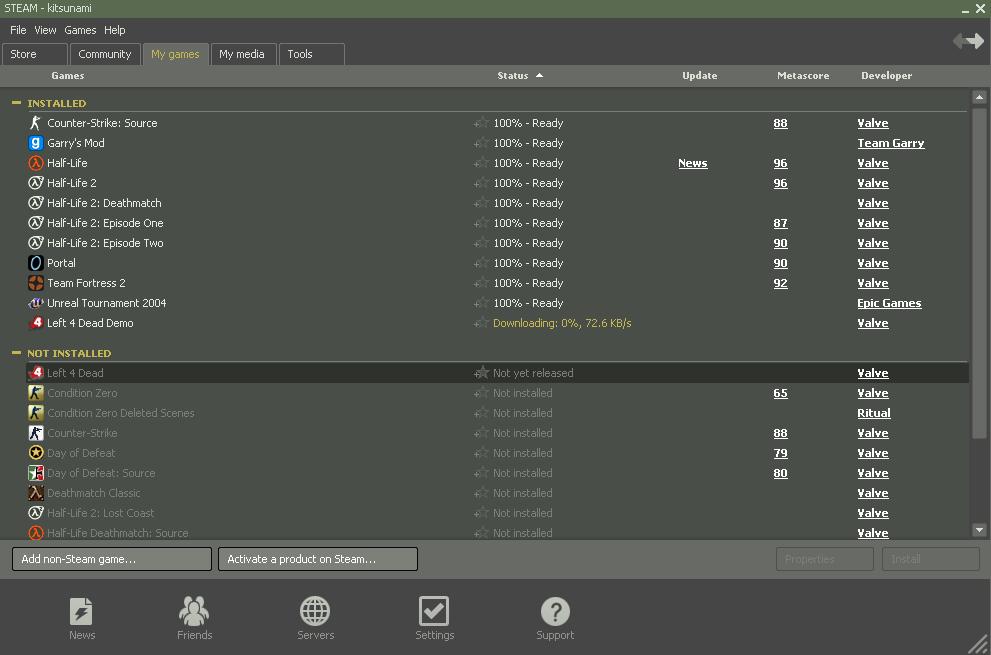Open Metascore 65 link for Condition Zero

click(781, 393)
